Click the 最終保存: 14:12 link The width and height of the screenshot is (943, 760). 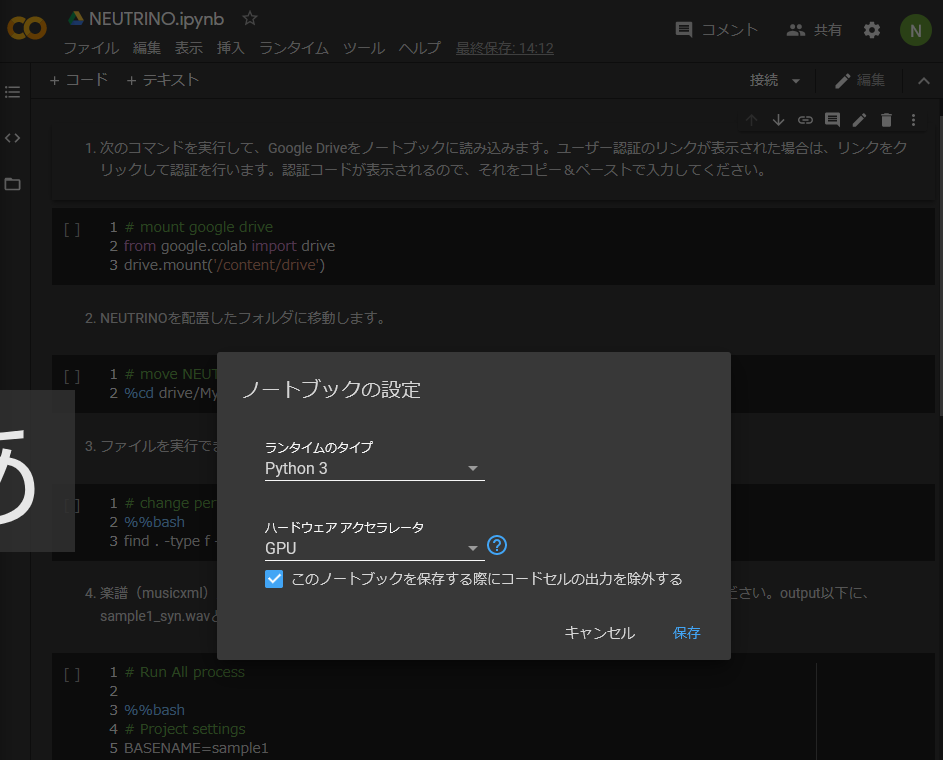505,48
